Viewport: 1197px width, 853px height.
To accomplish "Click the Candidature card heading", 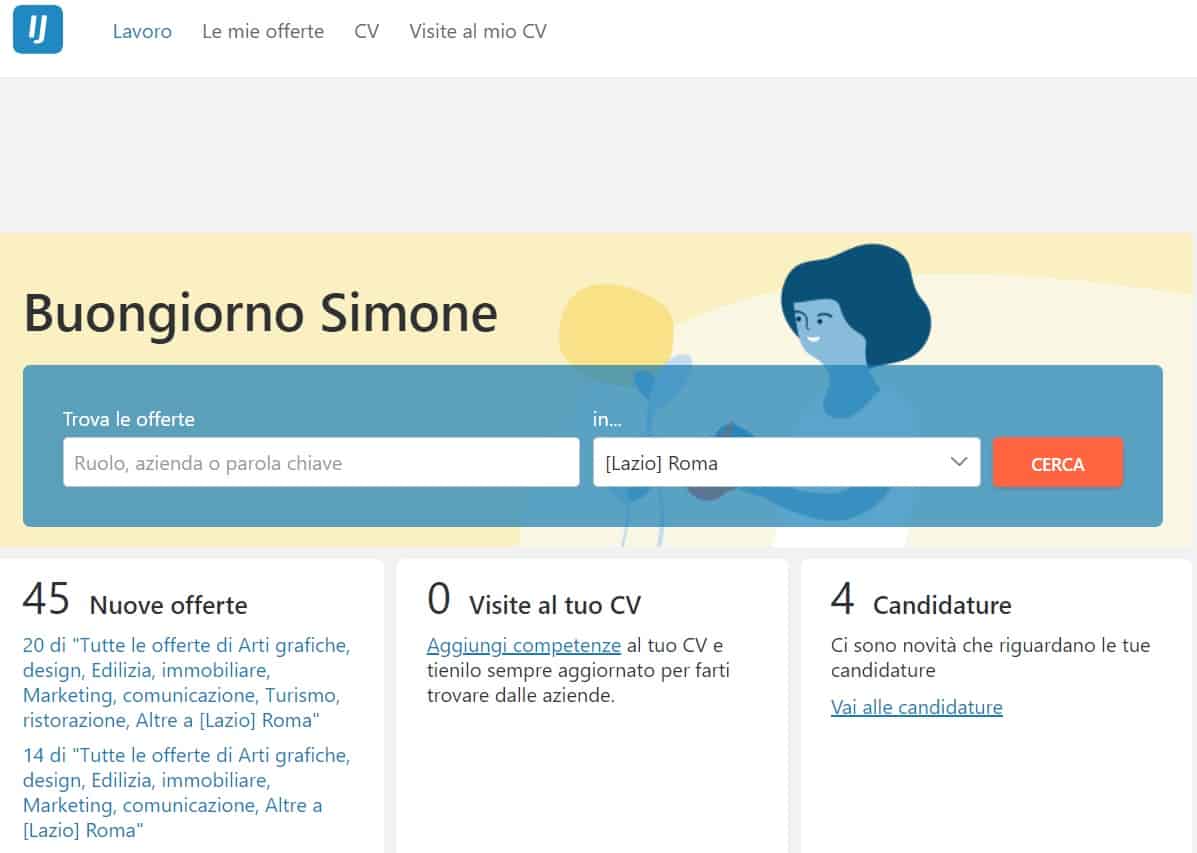I will tap(941, 605).
